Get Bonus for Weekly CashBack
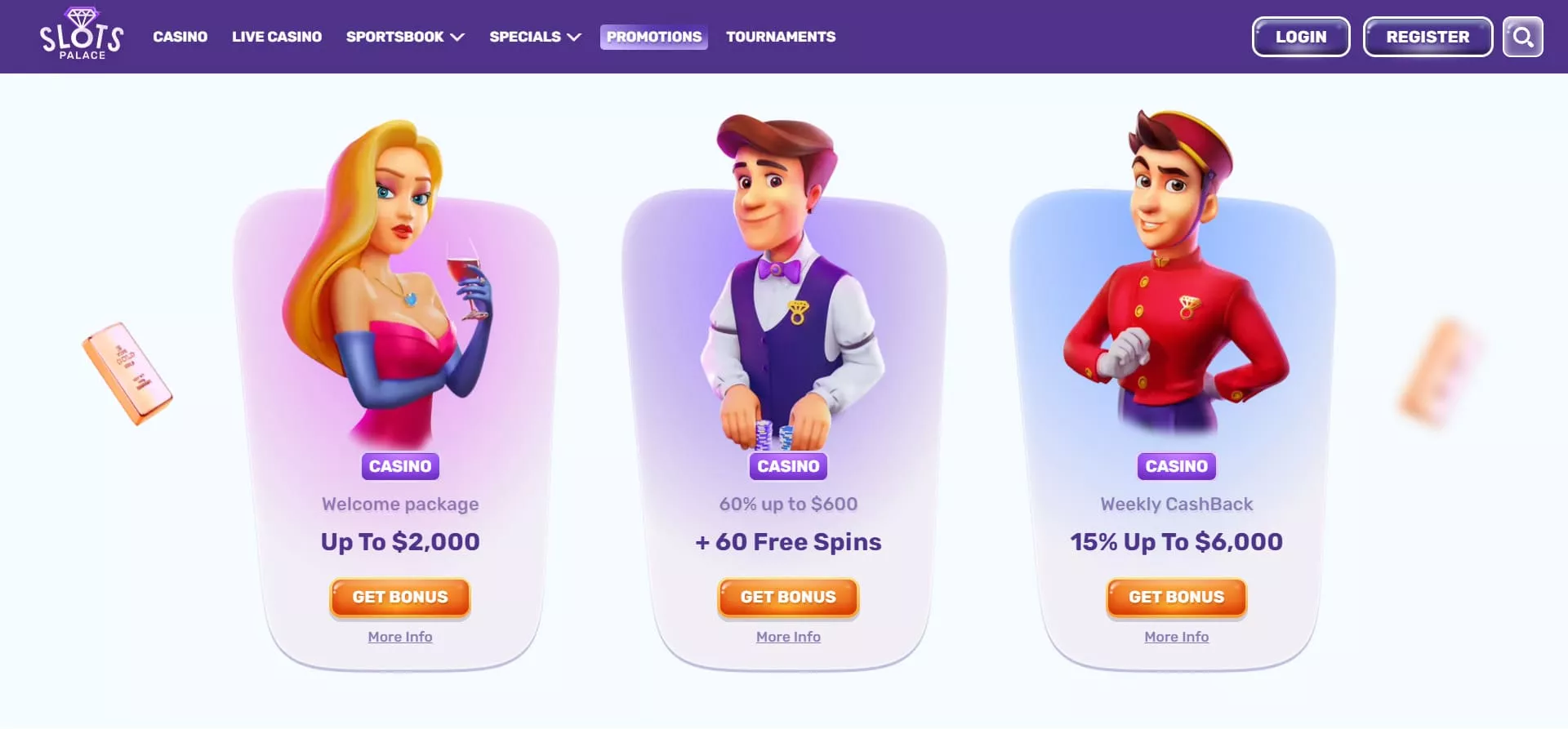 [x=1177, y=598]
